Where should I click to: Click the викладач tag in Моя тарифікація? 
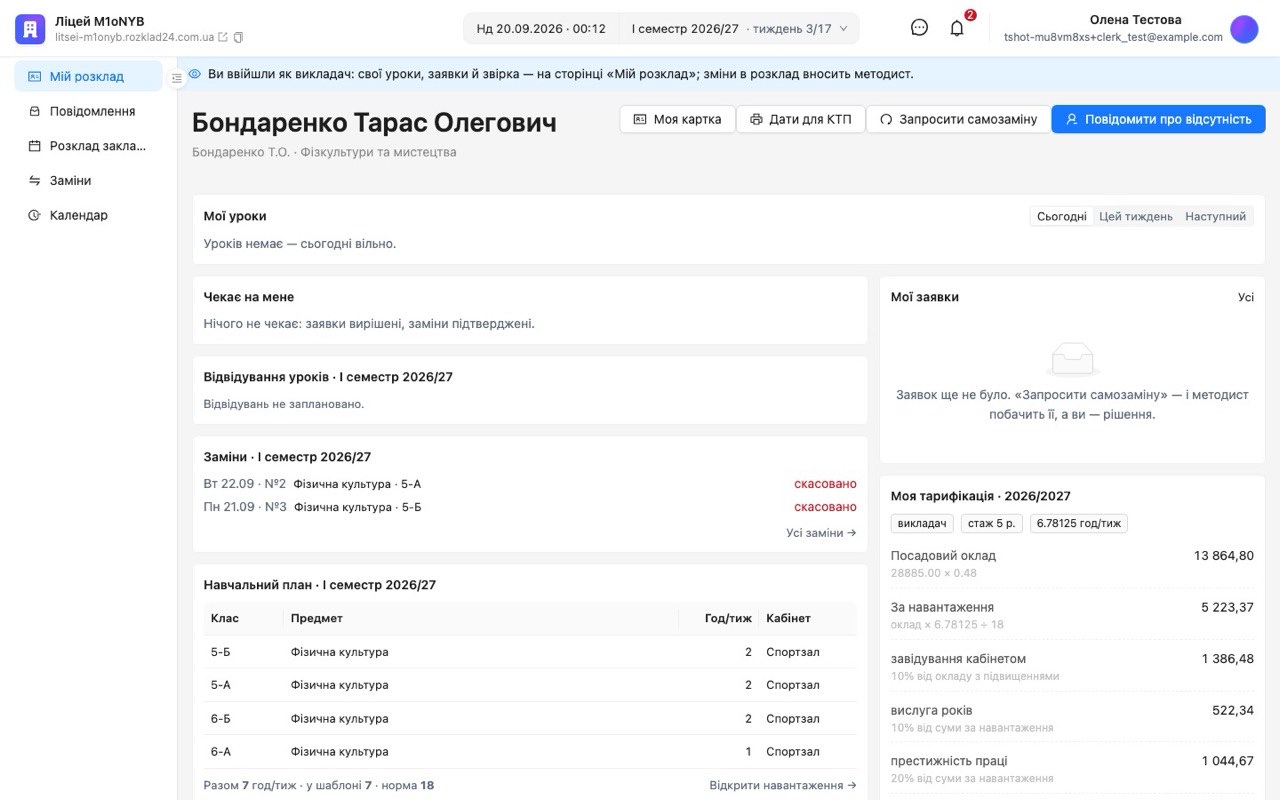tap(922, 523)
